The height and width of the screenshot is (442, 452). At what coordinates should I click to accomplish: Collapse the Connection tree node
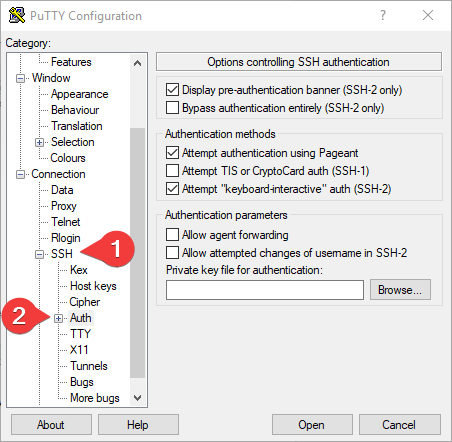coord(20,174)
